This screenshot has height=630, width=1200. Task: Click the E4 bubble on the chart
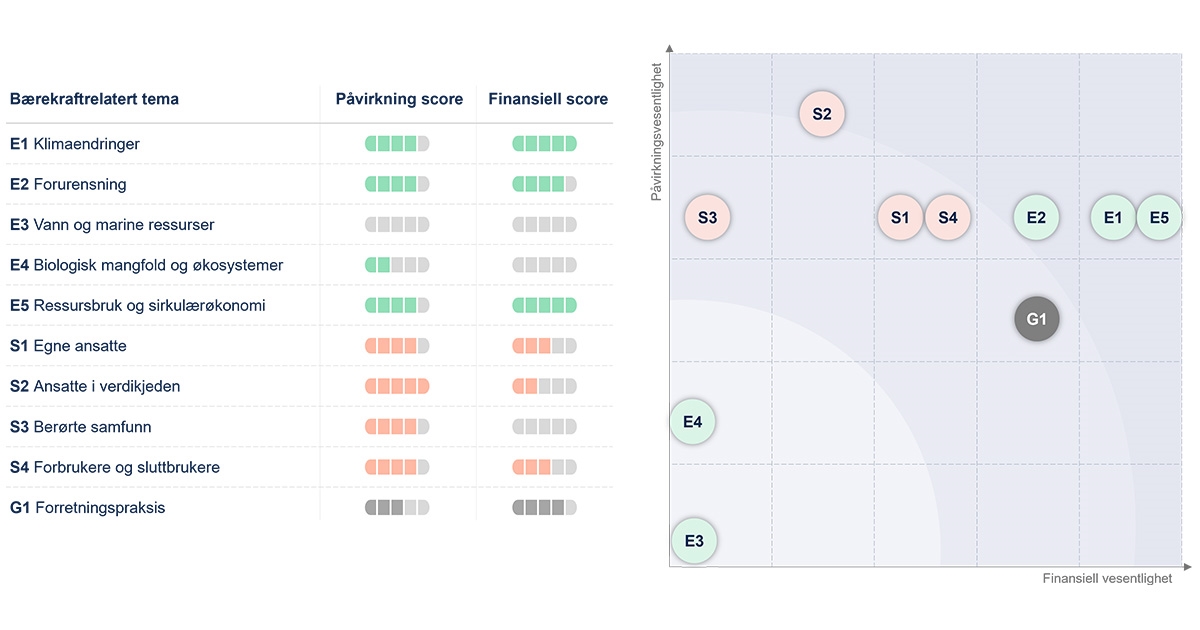point(693,422)
